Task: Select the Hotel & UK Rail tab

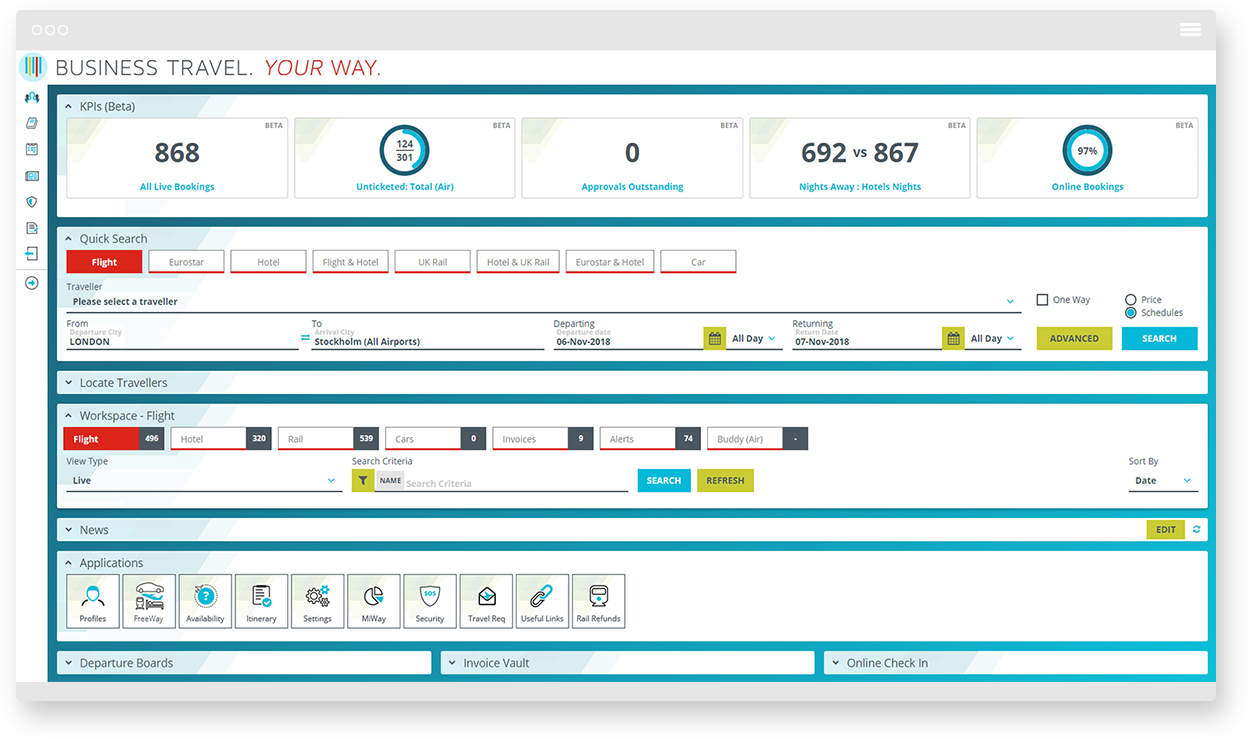Action: pyautogui.click(x=518, y=262)
